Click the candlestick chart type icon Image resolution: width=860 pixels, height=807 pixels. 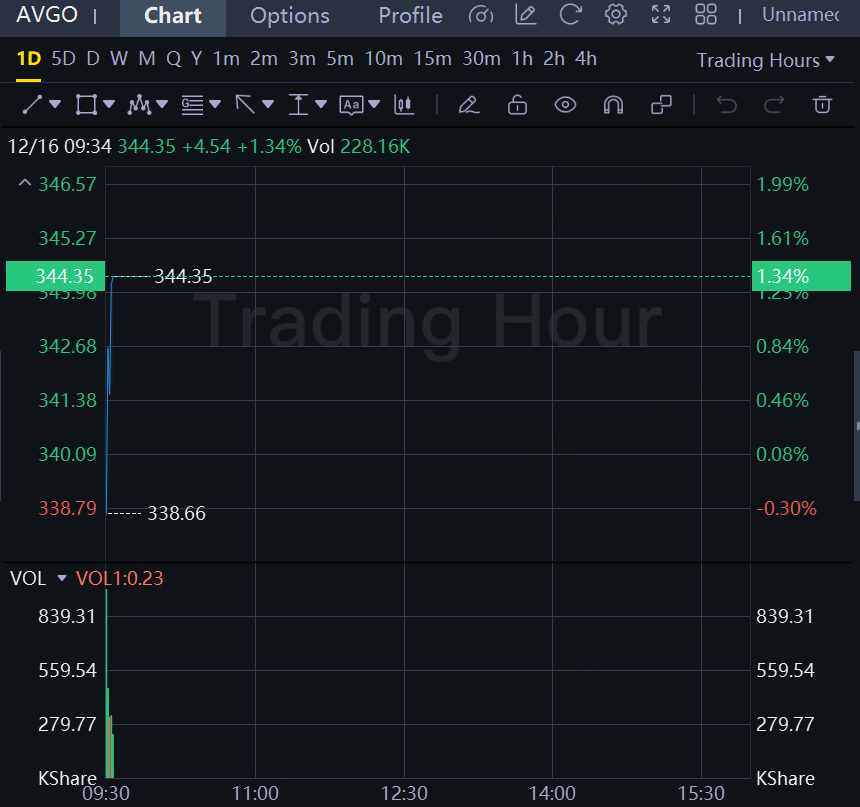pyautogui.click(x=404, y=104)
